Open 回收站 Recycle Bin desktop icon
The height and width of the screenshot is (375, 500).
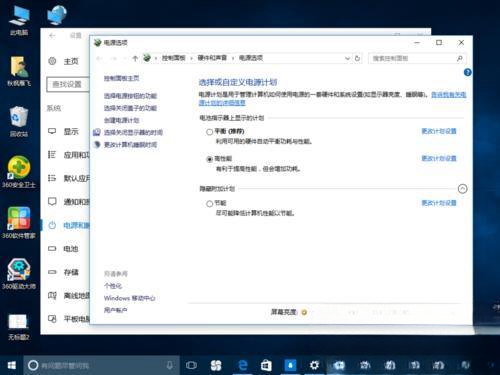point(19,121)
